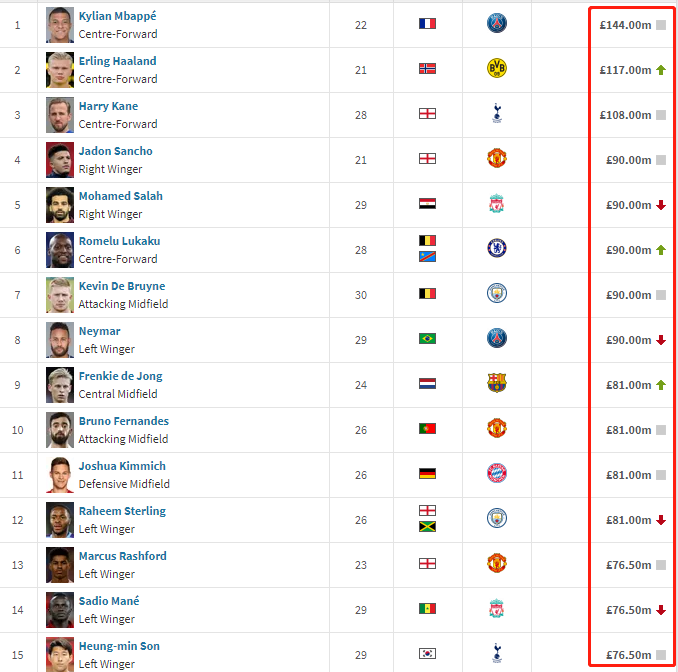Click Bruno Fernandes' portrait thumbnail
This screenshot has width=678, height=672.
tap(60, 430)
